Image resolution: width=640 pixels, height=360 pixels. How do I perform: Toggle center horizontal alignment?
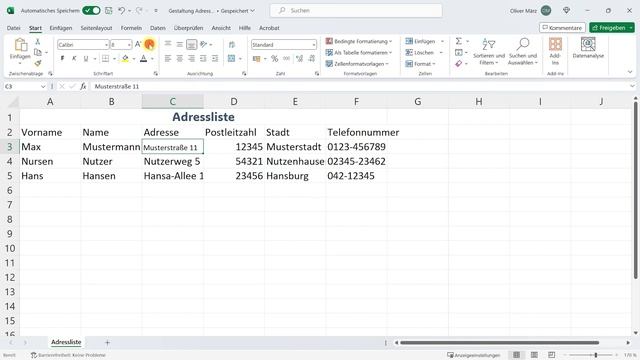click(x=180, y=59)
